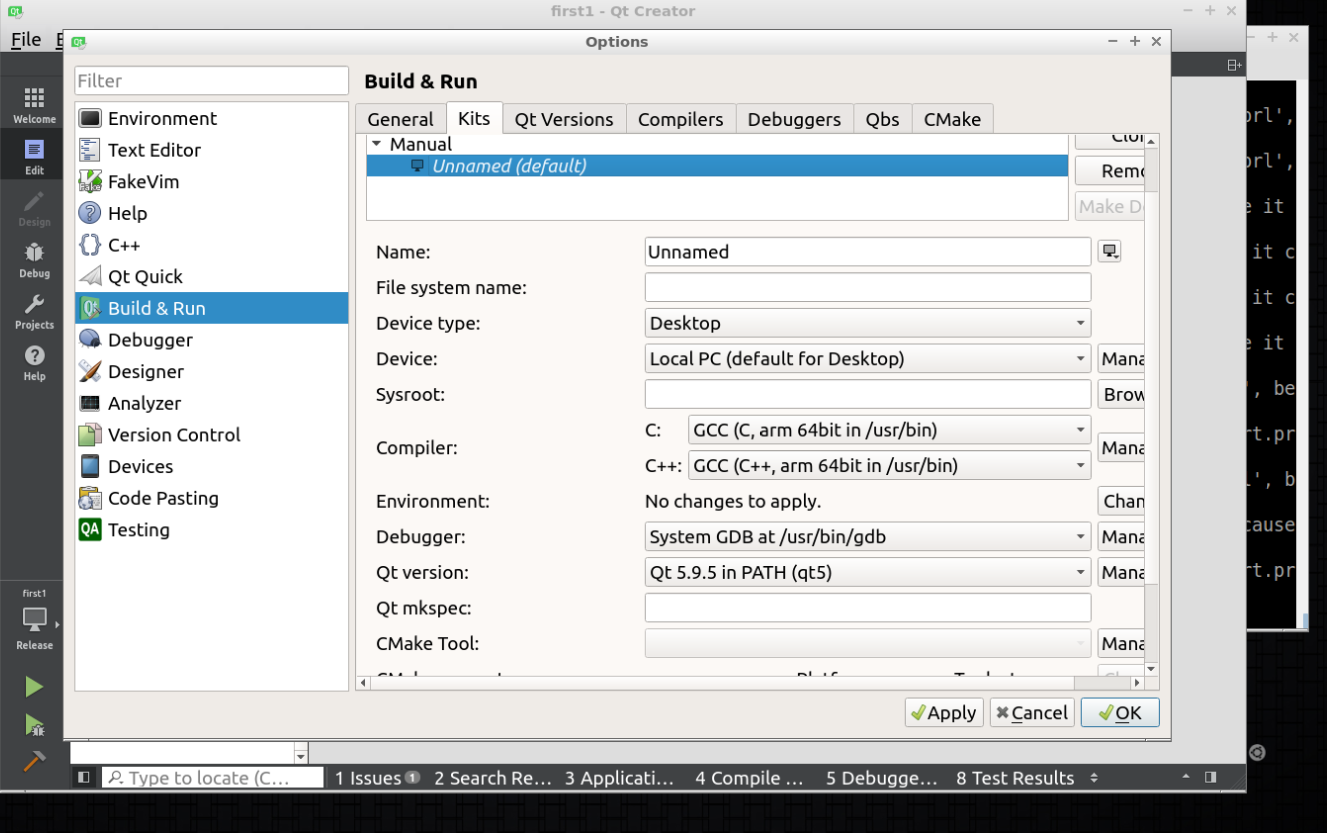This screenshot has width=1327, height=833.
Task: Select Debugger options category
Action: coord(212,340)
